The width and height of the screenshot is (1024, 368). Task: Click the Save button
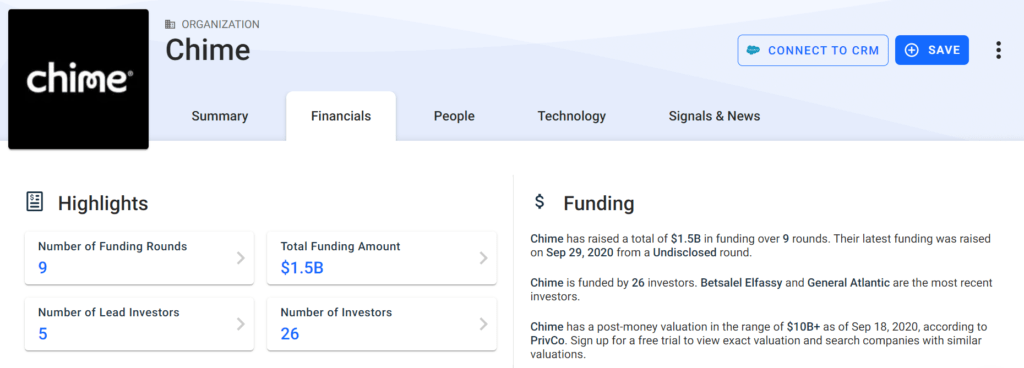click(x=932, y=50)
